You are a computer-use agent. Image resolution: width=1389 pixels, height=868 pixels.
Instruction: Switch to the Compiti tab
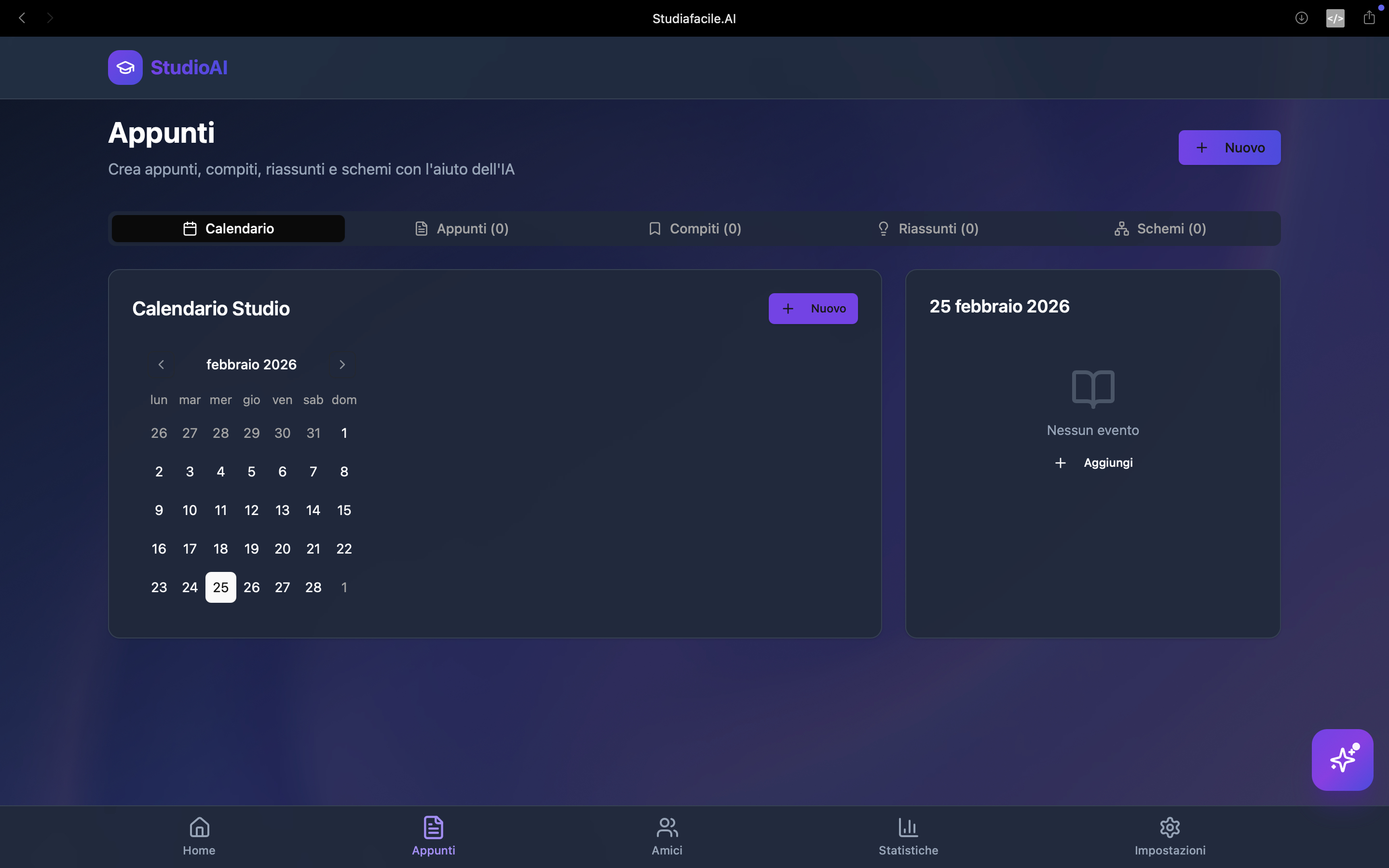coord(694,228)
